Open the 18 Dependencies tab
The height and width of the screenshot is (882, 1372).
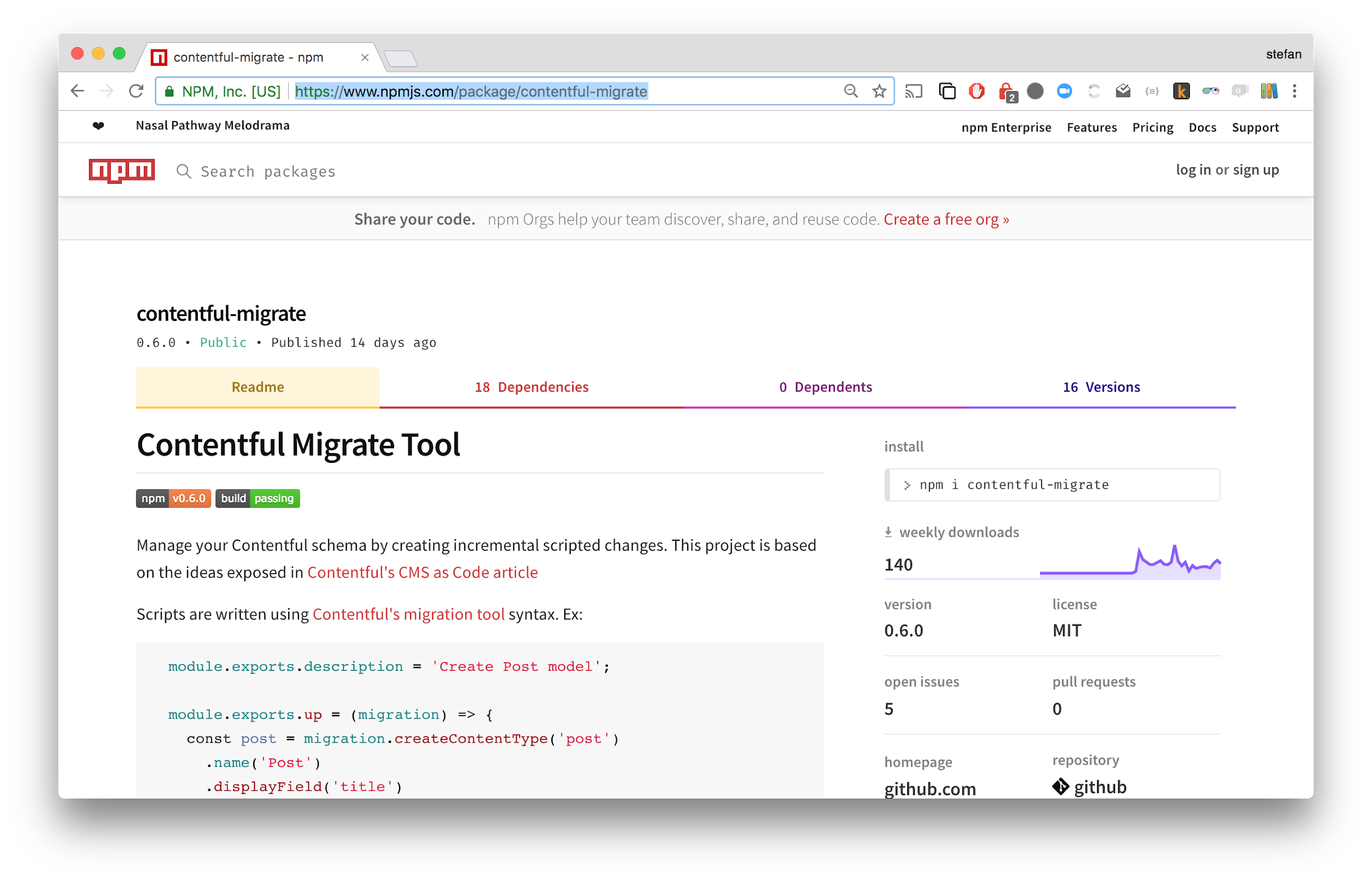tap(531, 387)
